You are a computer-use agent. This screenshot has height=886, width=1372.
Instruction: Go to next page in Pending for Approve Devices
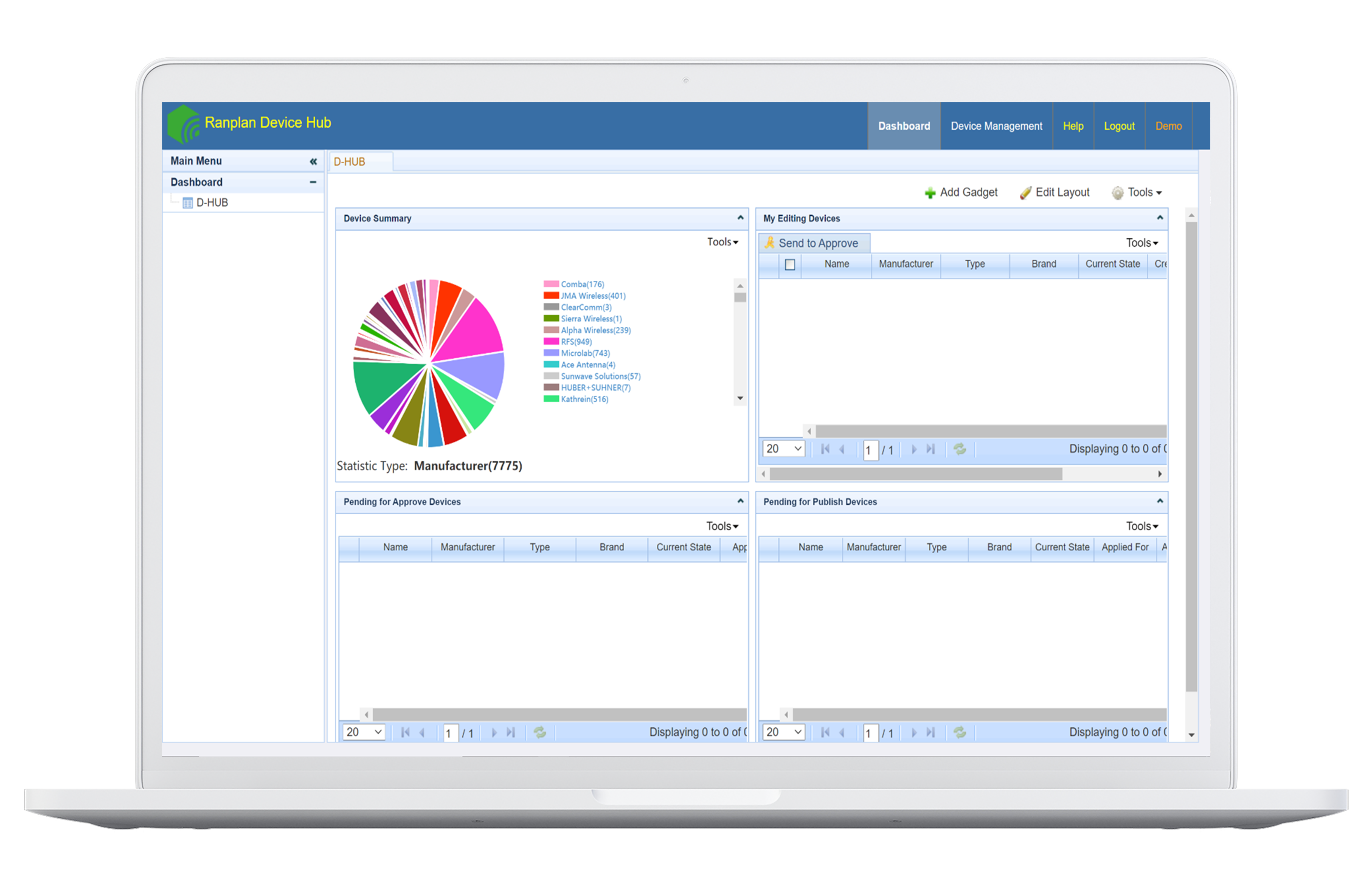[x=494, y=732]
